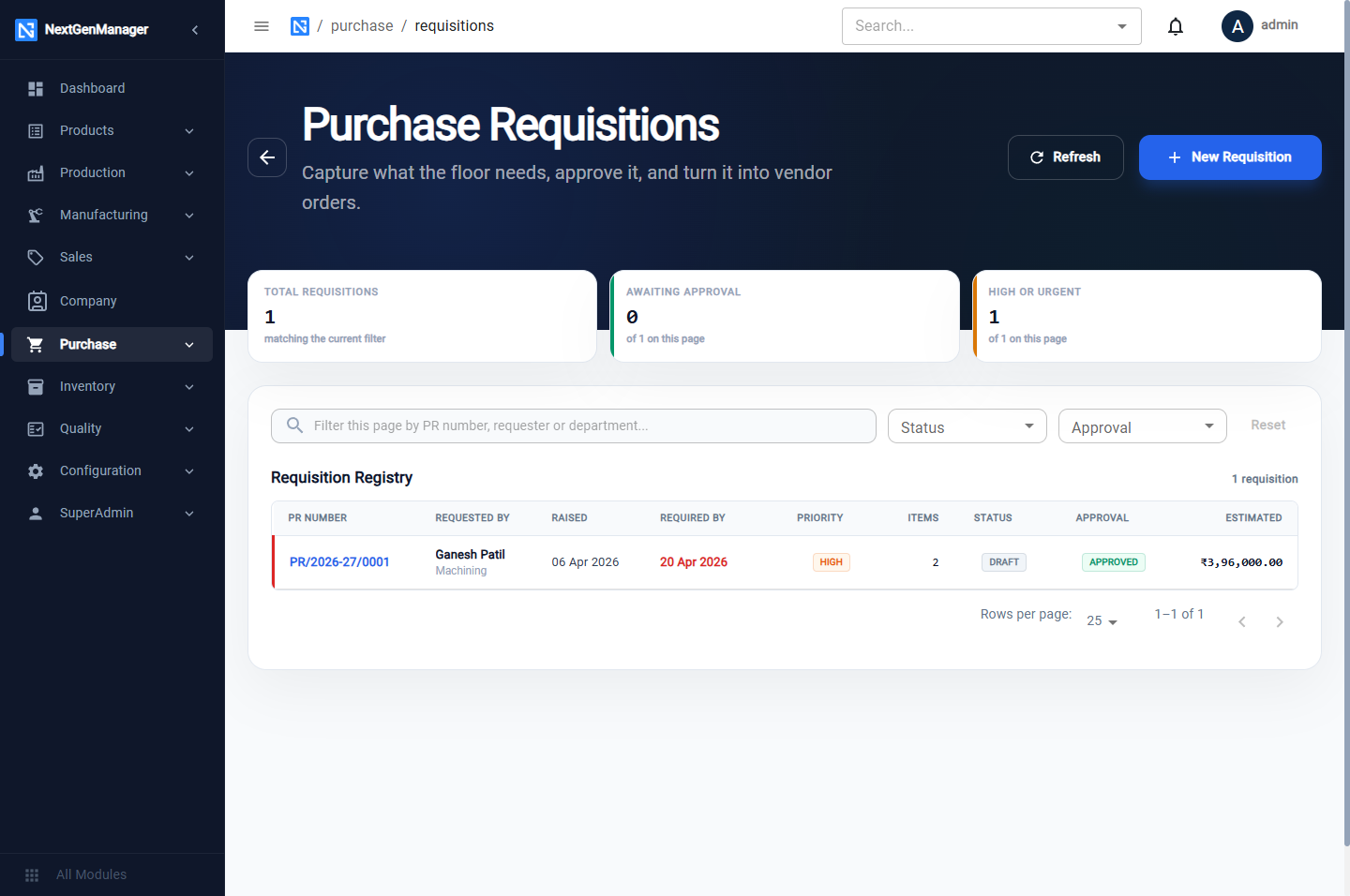The width and height of the screenshot is (1350, 896).
Task: Click required-by date 20 Apr 2026
Action: [x=694, y=562]
